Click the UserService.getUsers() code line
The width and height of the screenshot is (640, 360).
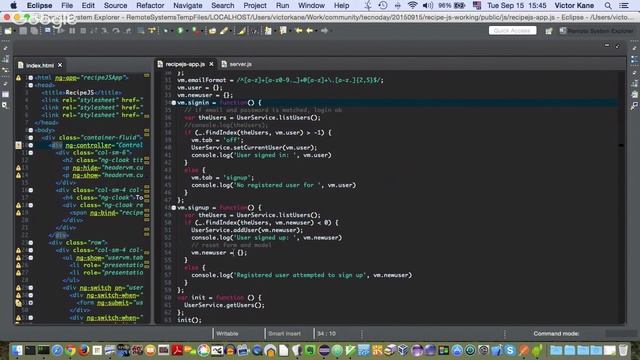point(224,305)
